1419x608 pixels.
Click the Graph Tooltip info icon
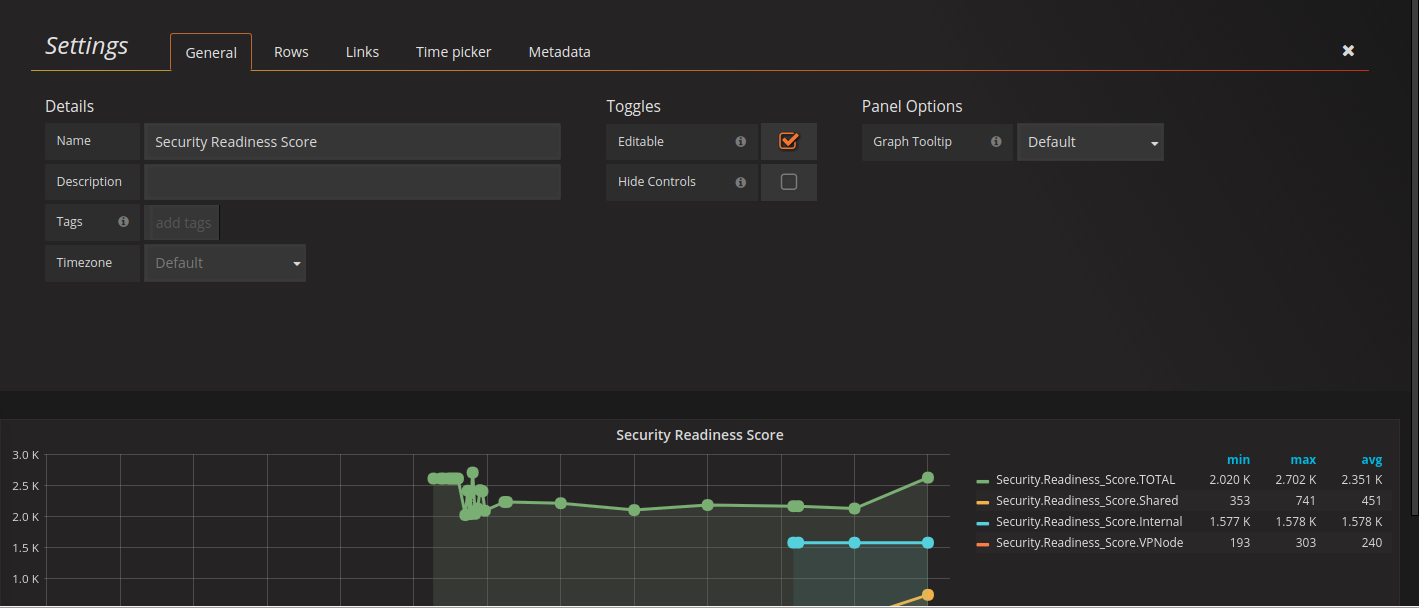996,142
